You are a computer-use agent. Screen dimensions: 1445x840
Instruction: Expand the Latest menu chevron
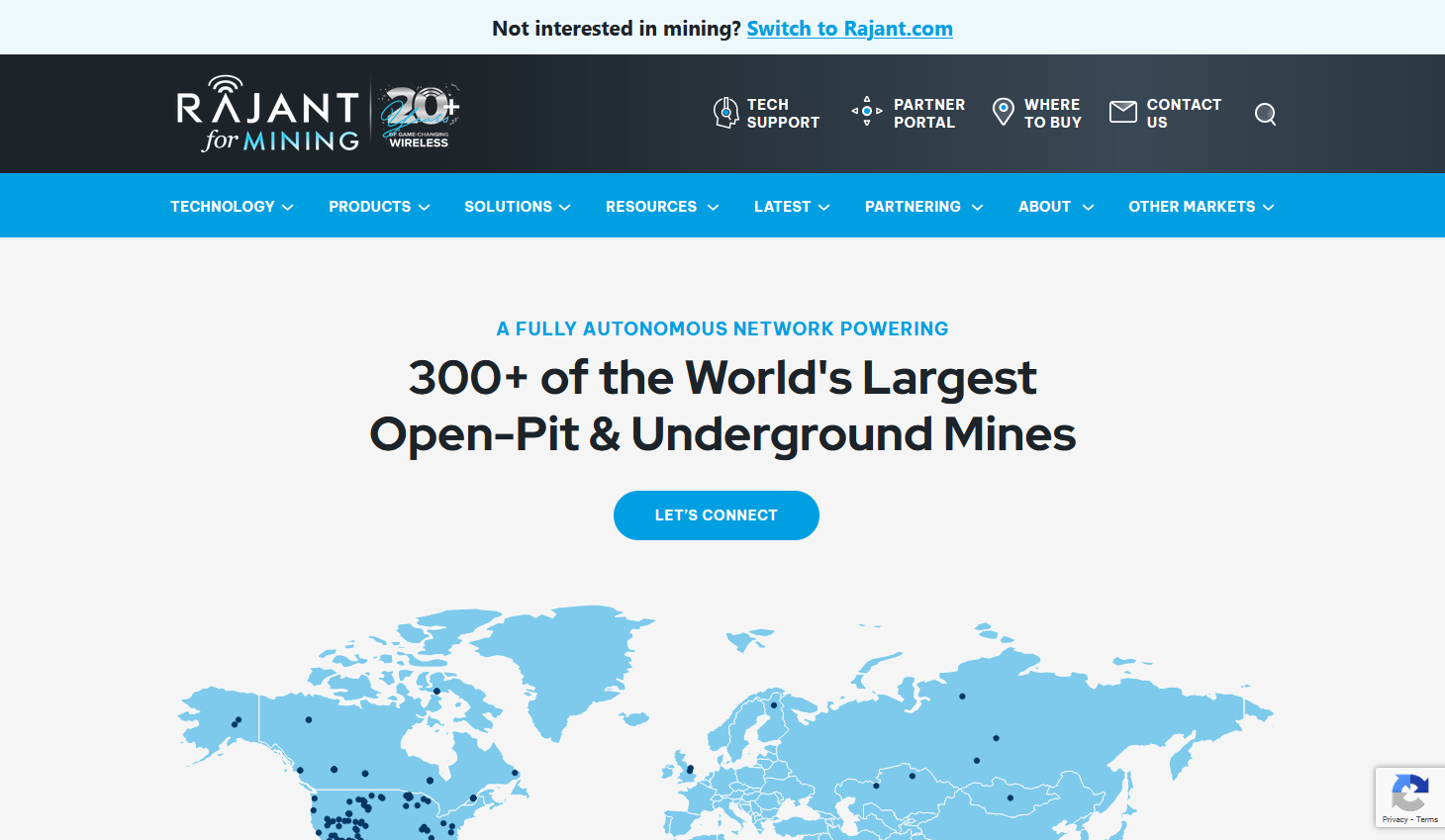tap(824, 207)
